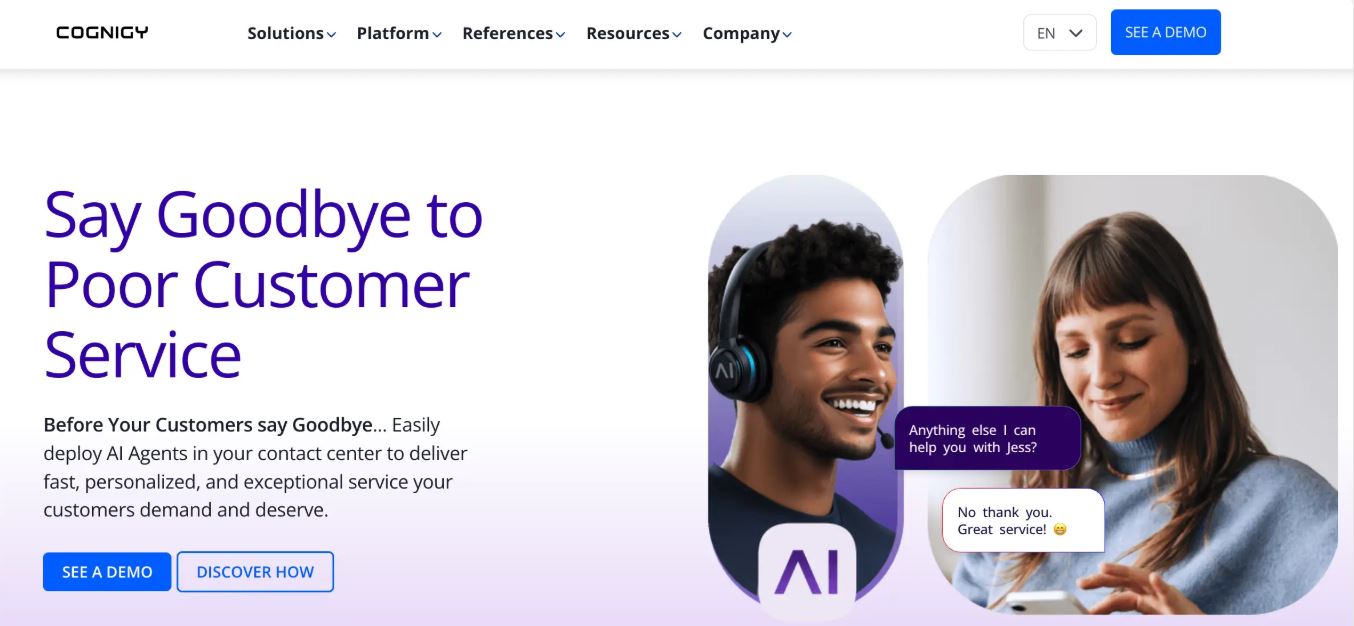Open the Solutions menu
This screenshot has height=626, width=1354.
pos(292,33)
